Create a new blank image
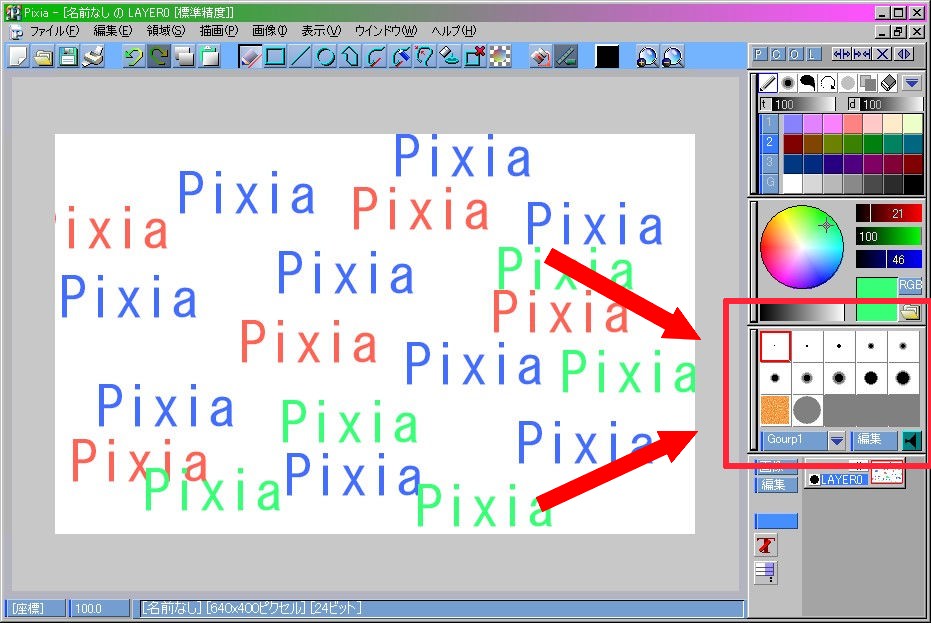Image resolution: width=931 pixels, height=623 pixels. coord(19,57)
